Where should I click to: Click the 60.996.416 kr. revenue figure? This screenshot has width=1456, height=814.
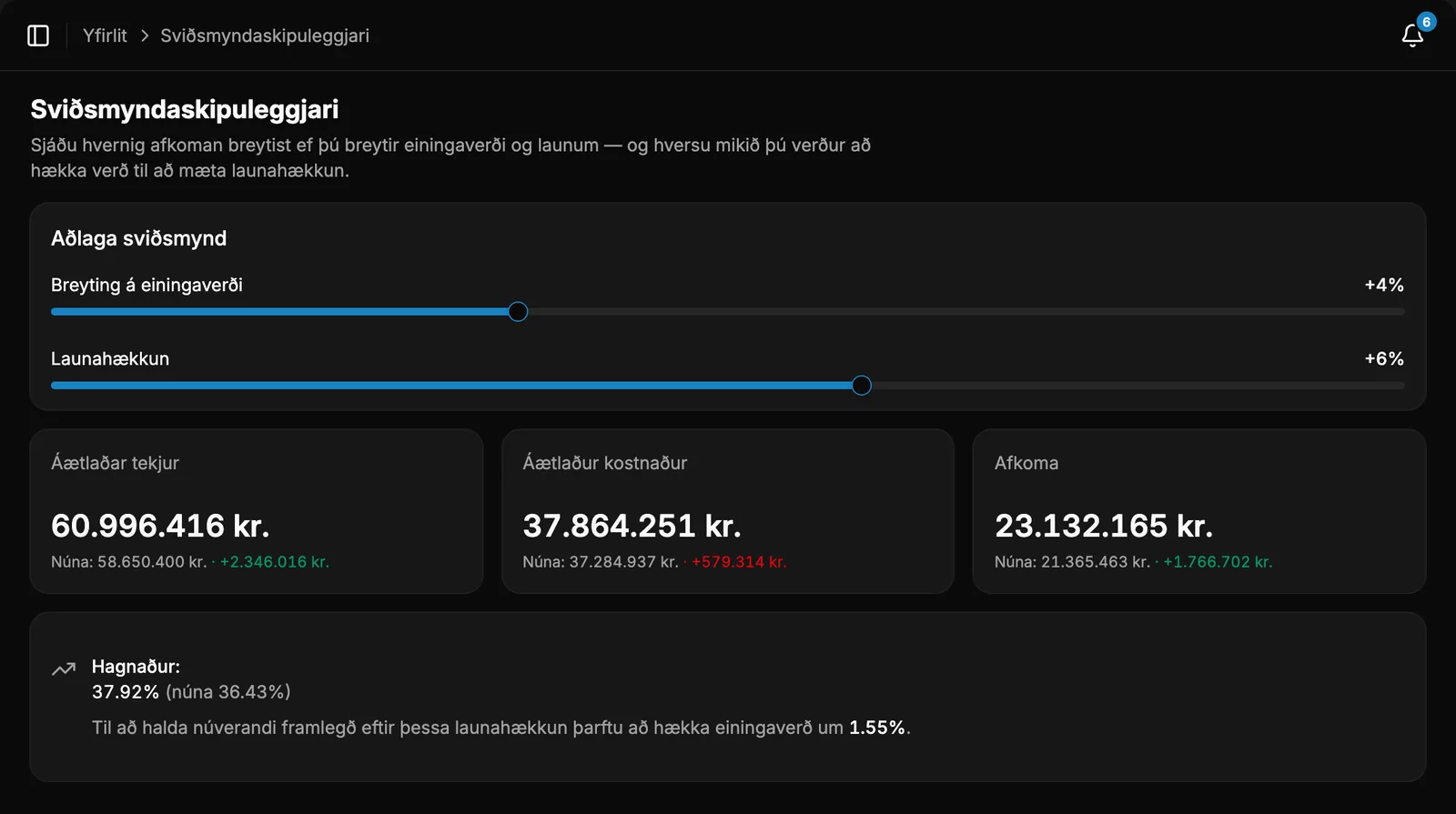pyautogui.click(x=160, y=526)
